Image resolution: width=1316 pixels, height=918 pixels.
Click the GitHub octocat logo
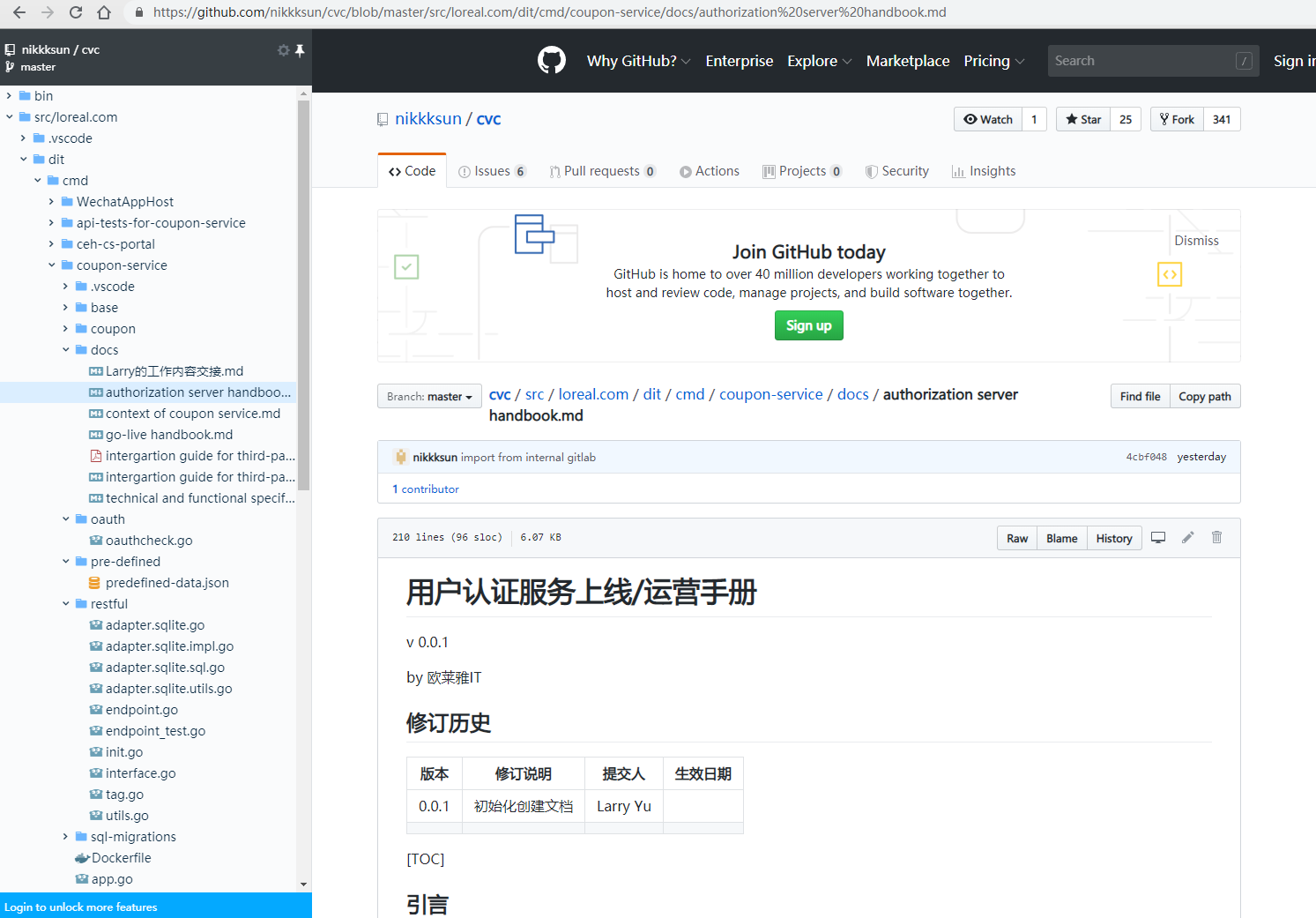click(552, 61)
